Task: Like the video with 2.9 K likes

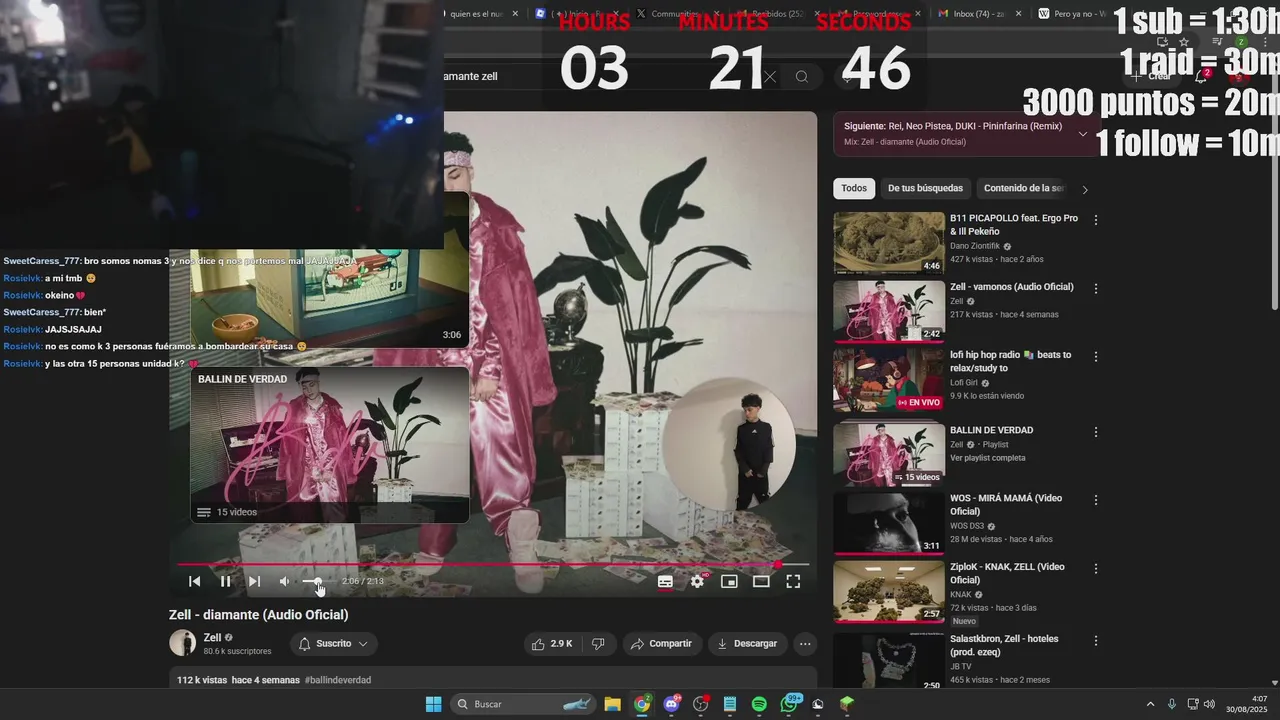Action: pyautogui.click(x=552, y=644)
